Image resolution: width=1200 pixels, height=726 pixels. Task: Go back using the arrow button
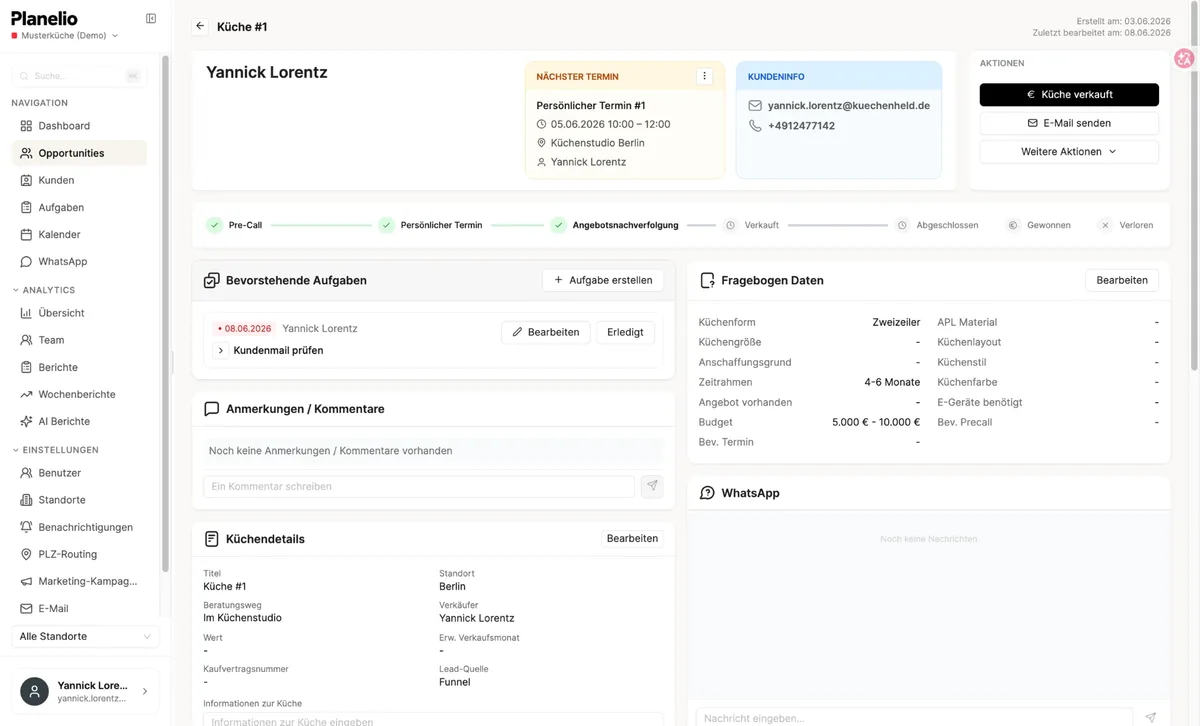200,26
